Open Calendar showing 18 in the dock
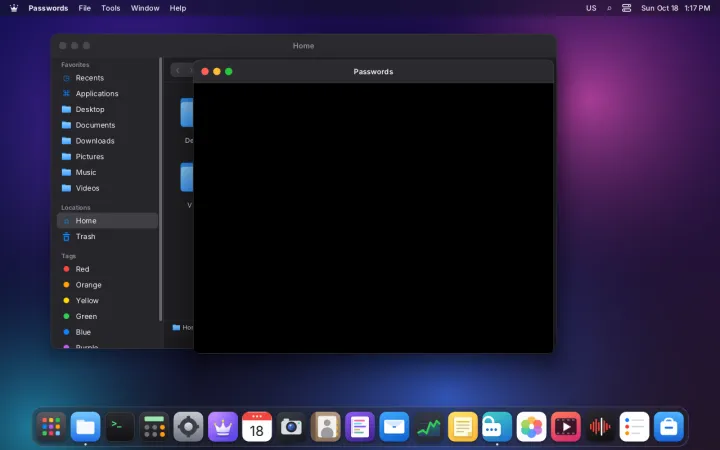Image resolution: width=720 pixels, height=450 pixels. coord(257,427)
